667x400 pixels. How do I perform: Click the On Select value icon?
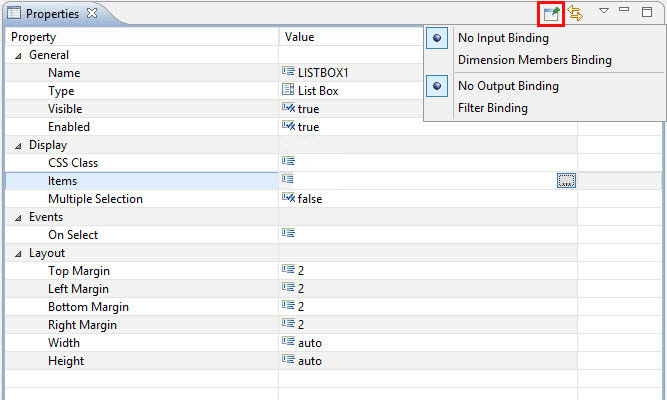(289, 235)
